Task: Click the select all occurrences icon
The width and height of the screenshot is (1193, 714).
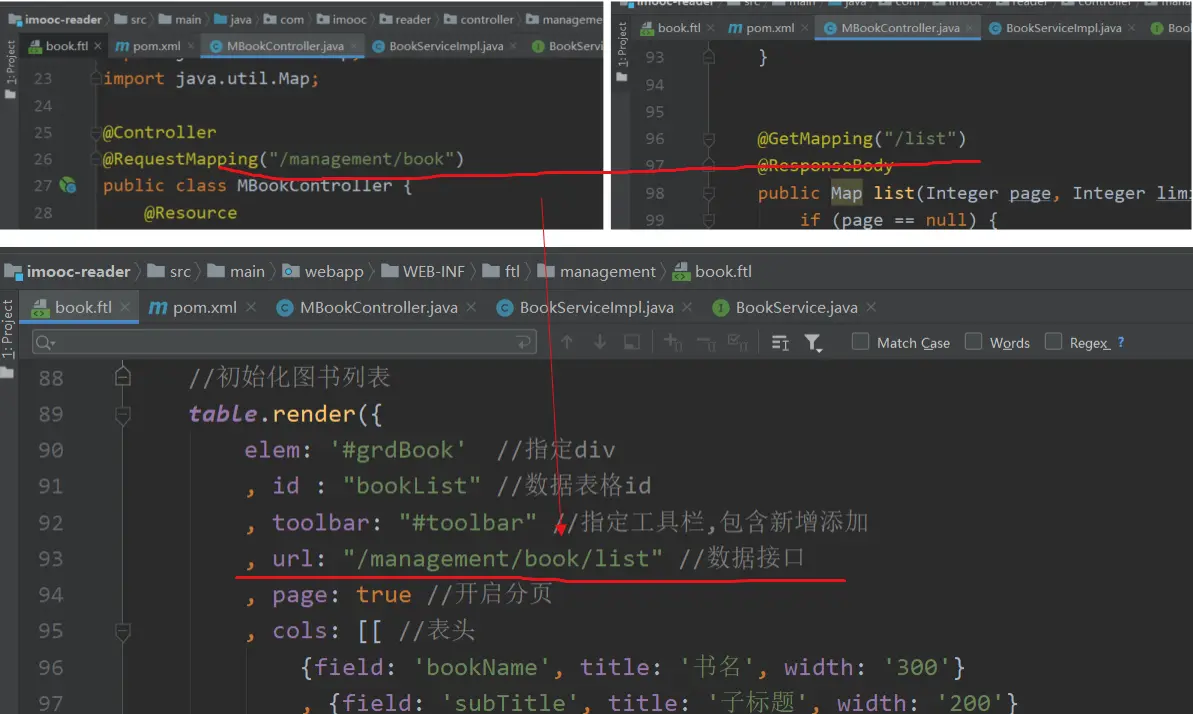Action: (737, 343)
